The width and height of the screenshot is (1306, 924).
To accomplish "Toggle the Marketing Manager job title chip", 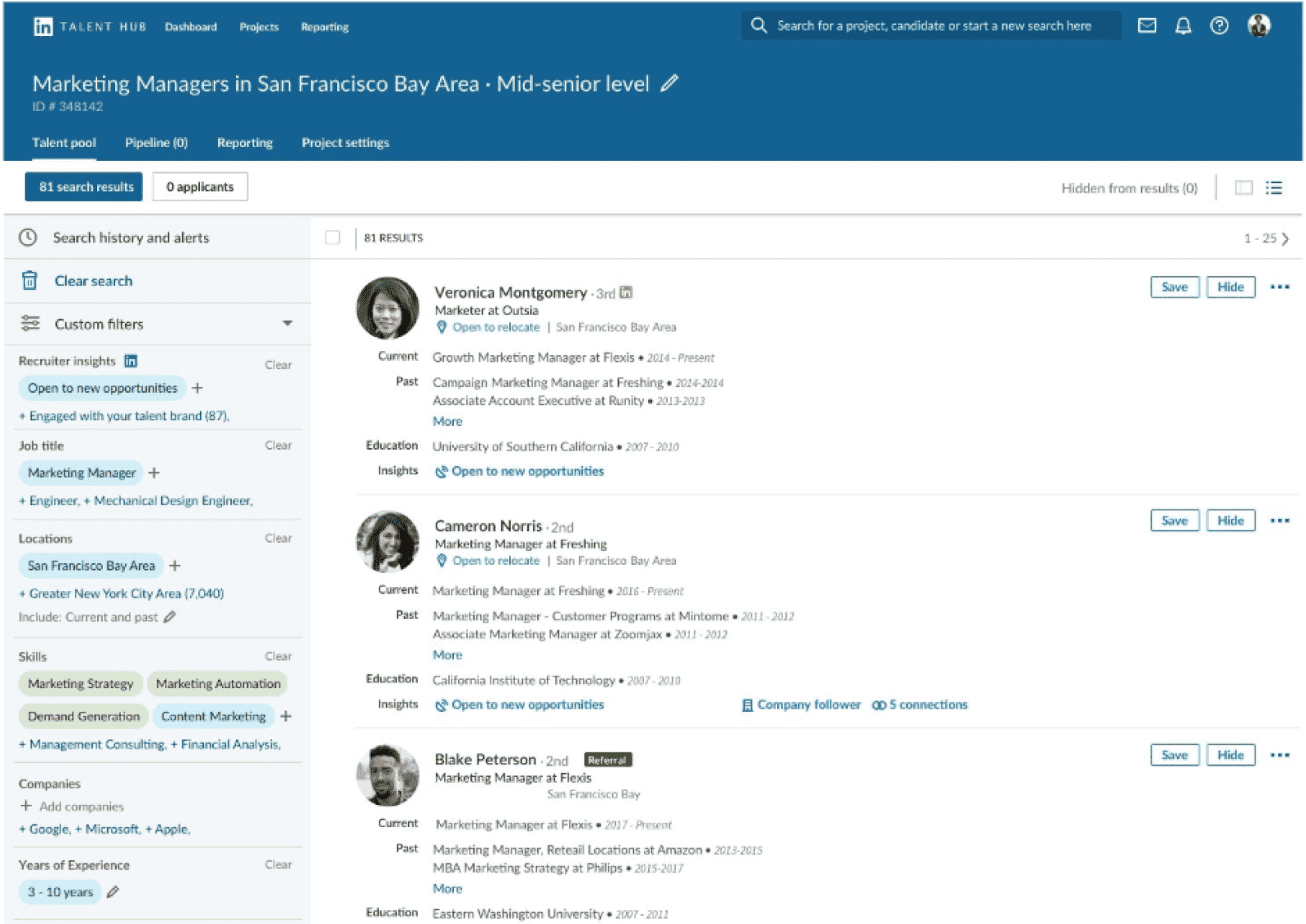I will [x=82, y=473].
